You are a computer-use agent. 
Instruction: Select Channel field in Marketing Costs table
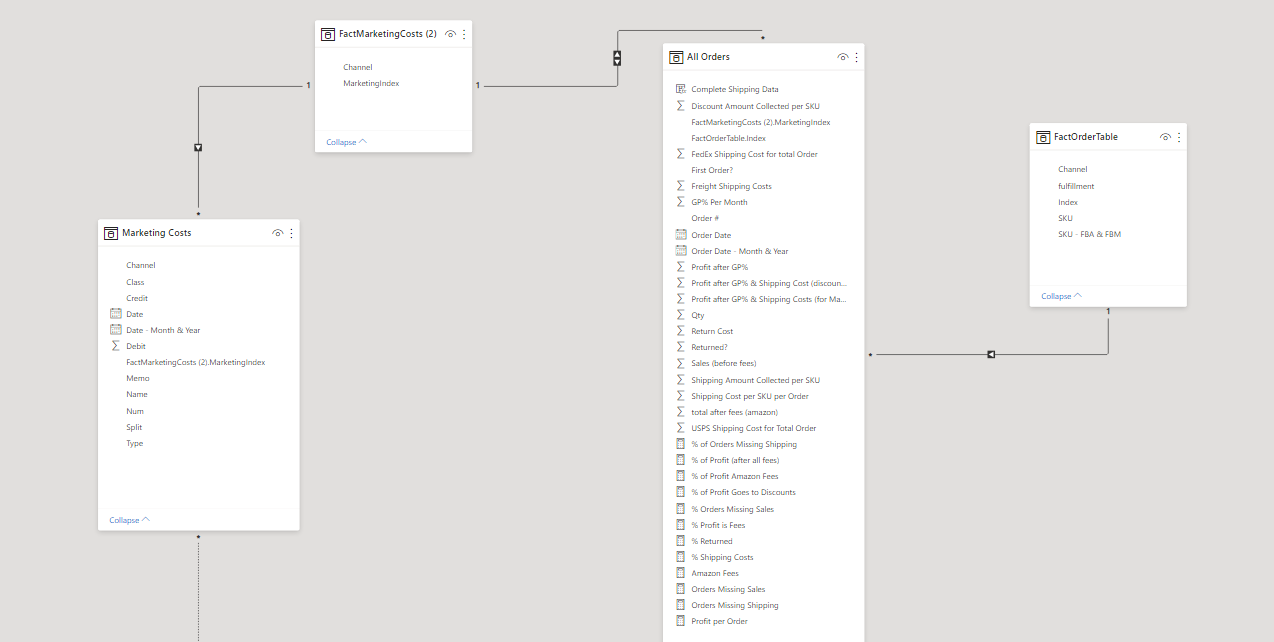point(141,265)
